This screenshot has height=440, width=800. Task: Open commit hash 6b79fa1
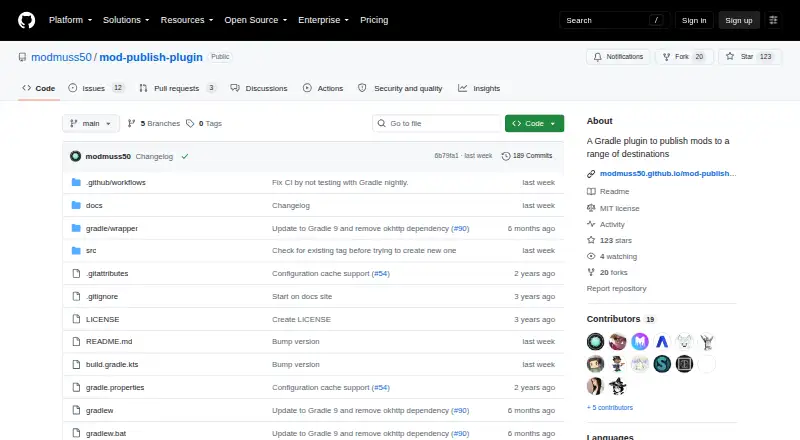click(446, 156)
